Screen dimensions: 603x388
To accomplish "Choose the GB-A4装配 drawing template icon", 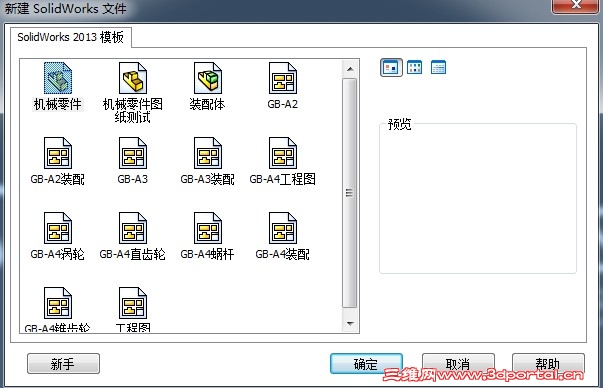I will [283, 228].
